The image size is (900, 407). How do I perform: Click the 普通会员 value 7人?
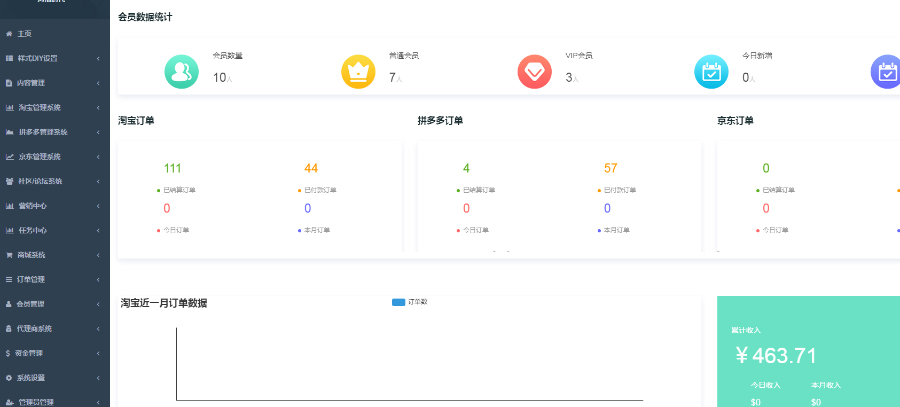[x=396, y=78]
